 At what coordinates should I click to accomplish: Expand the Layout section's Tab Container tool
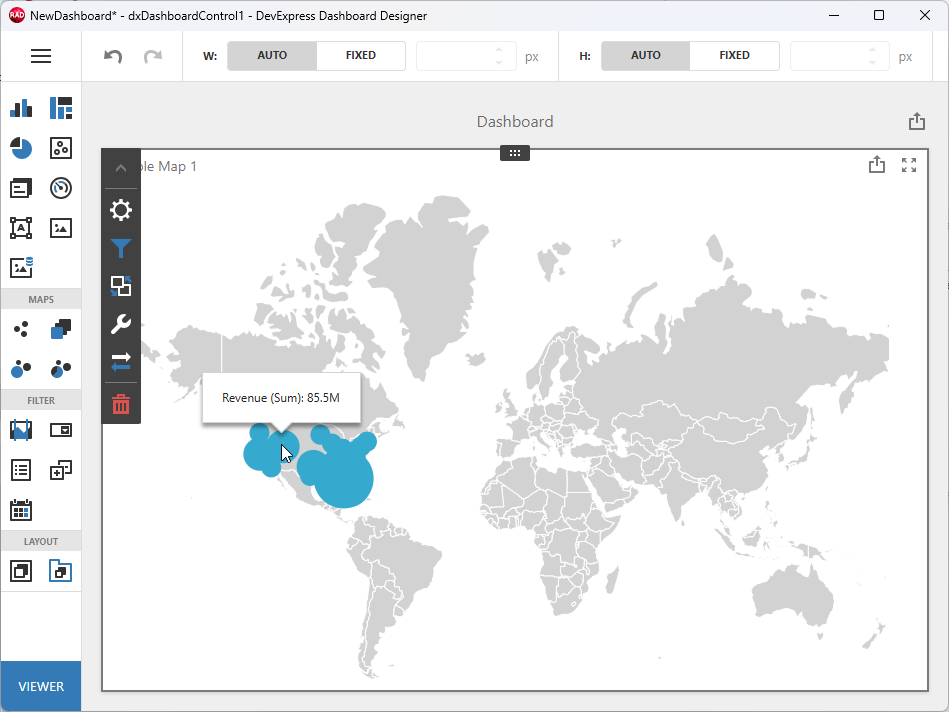60,570
